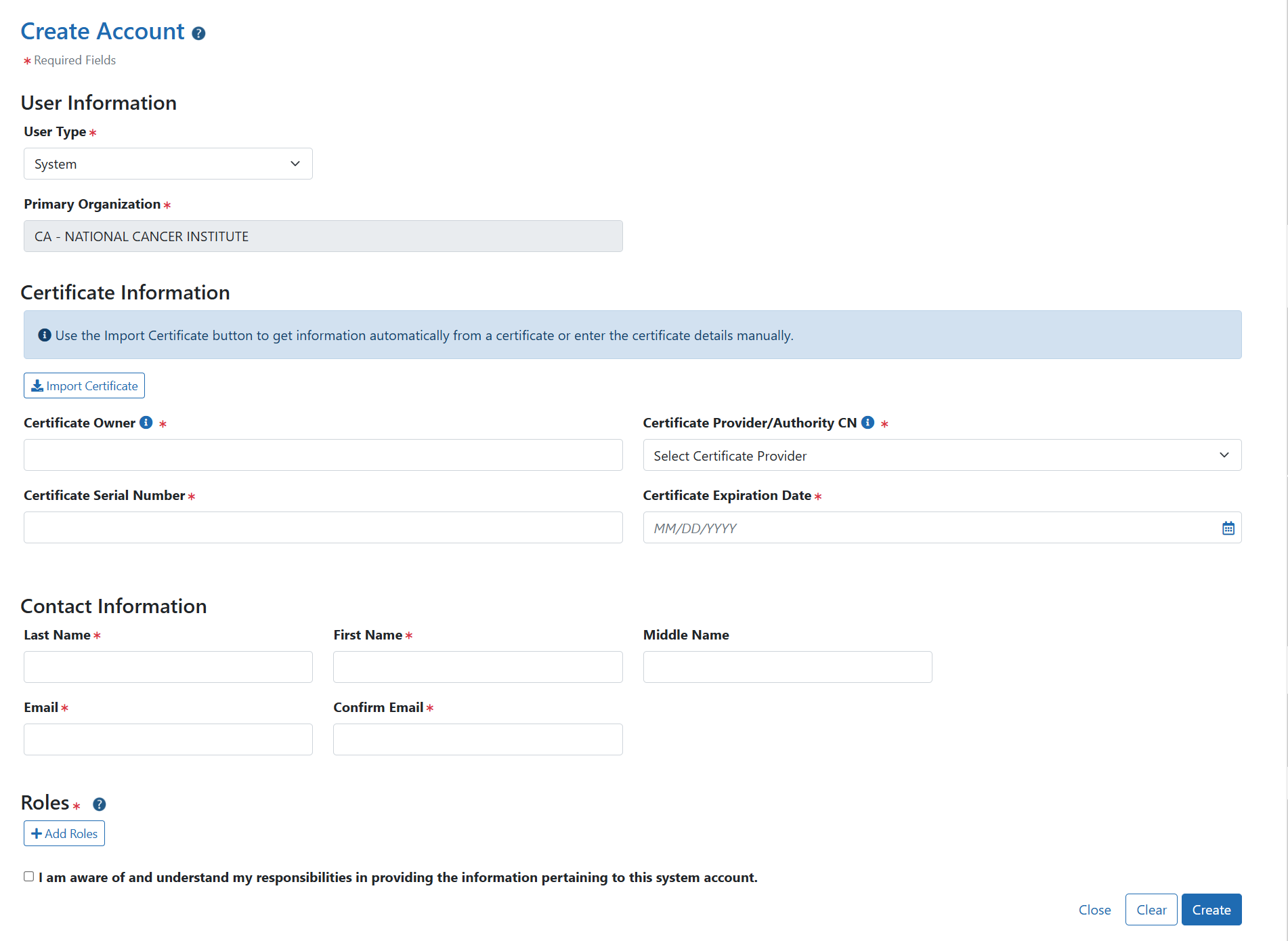
Task: Click the Confirm Email input field
Action: click(477, 740)
